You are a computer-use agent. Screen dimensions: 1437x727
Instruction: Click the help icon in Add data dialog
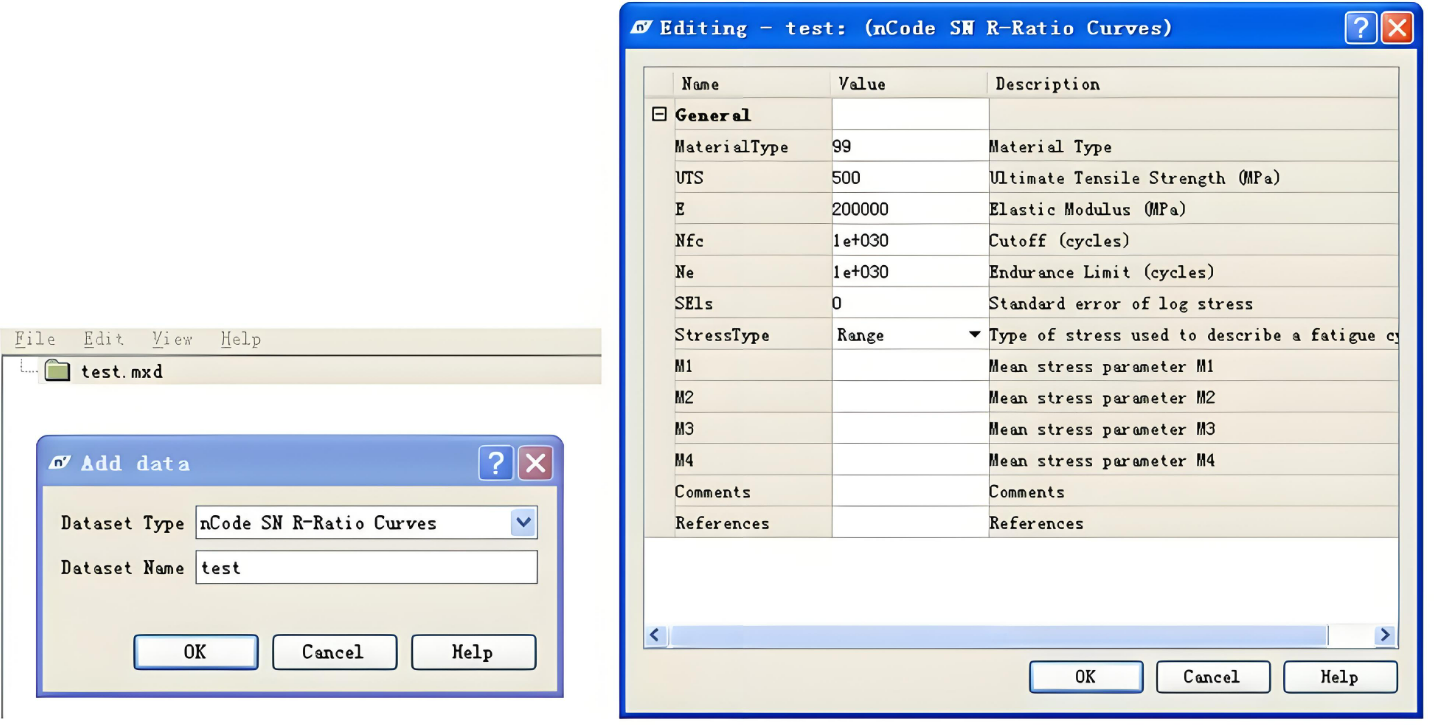pyautogui.click(x=496, y=463)
